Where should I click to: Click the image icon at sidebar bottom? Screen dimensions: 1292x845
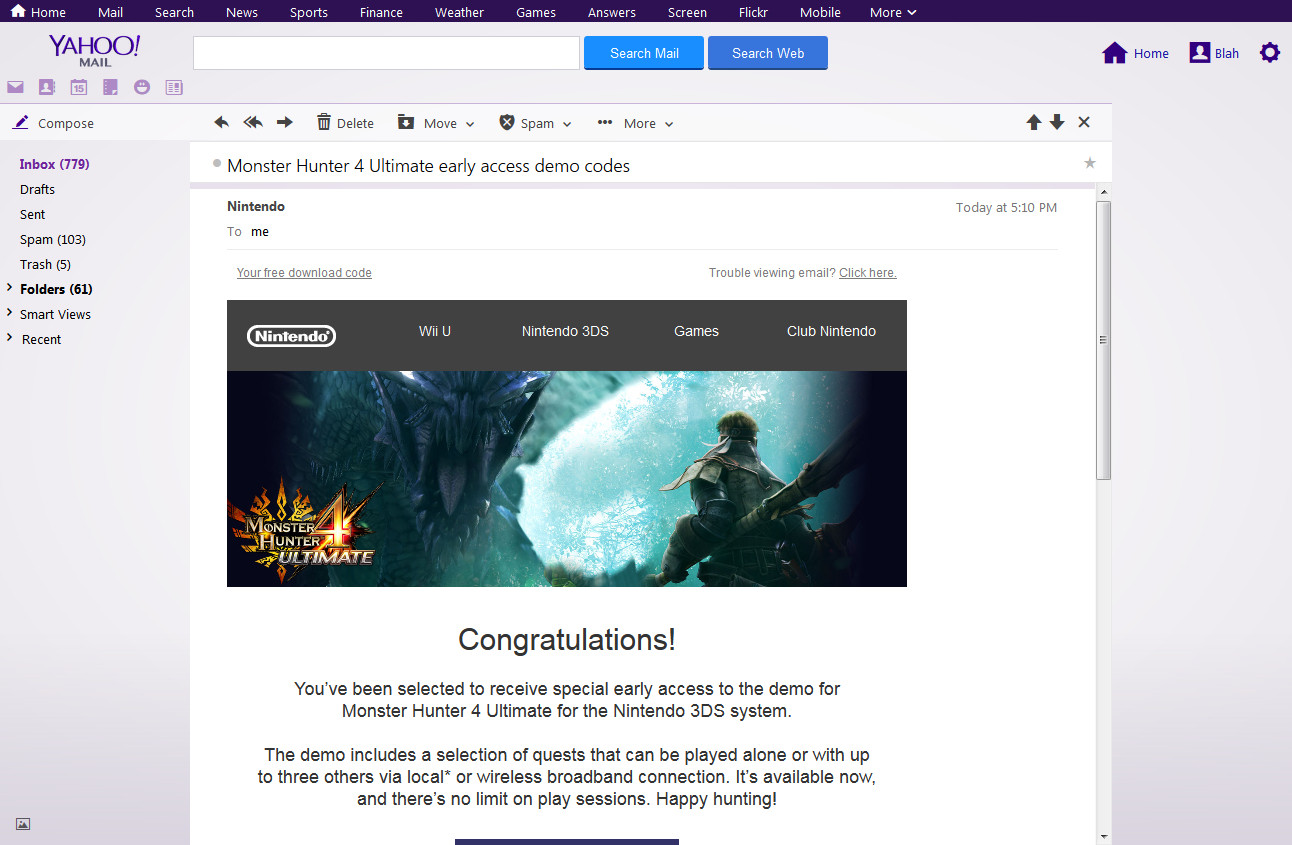23,824
